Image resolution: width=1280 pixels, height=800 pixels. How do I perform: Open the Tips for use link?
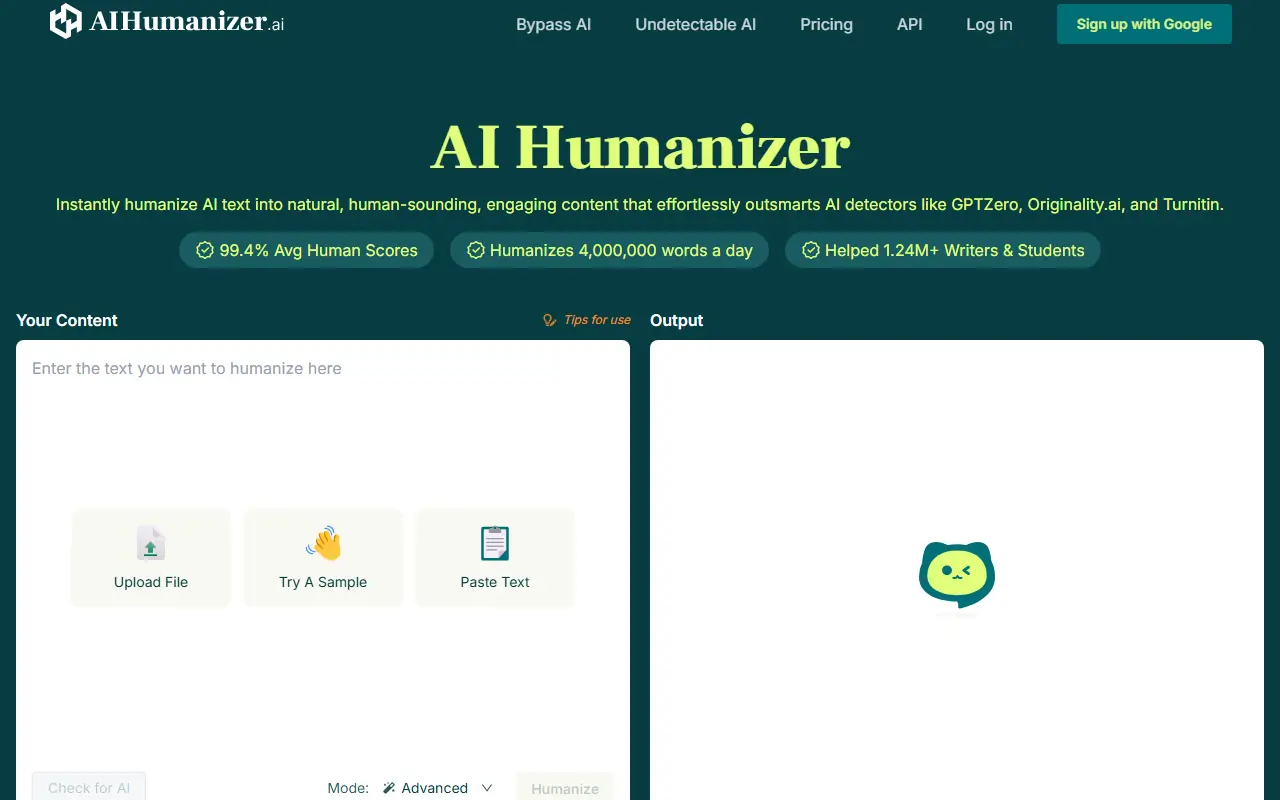coord(597,319)
